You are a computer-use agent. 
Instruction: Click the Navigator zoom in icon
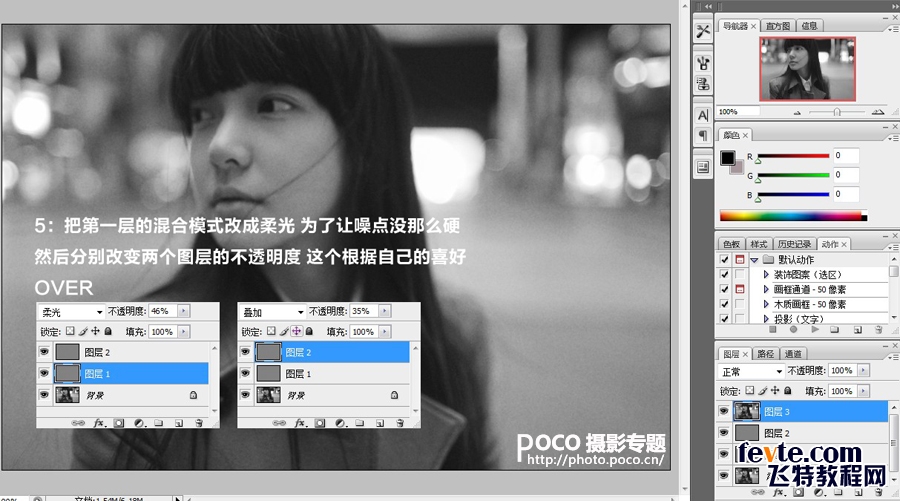pos(878,112)
